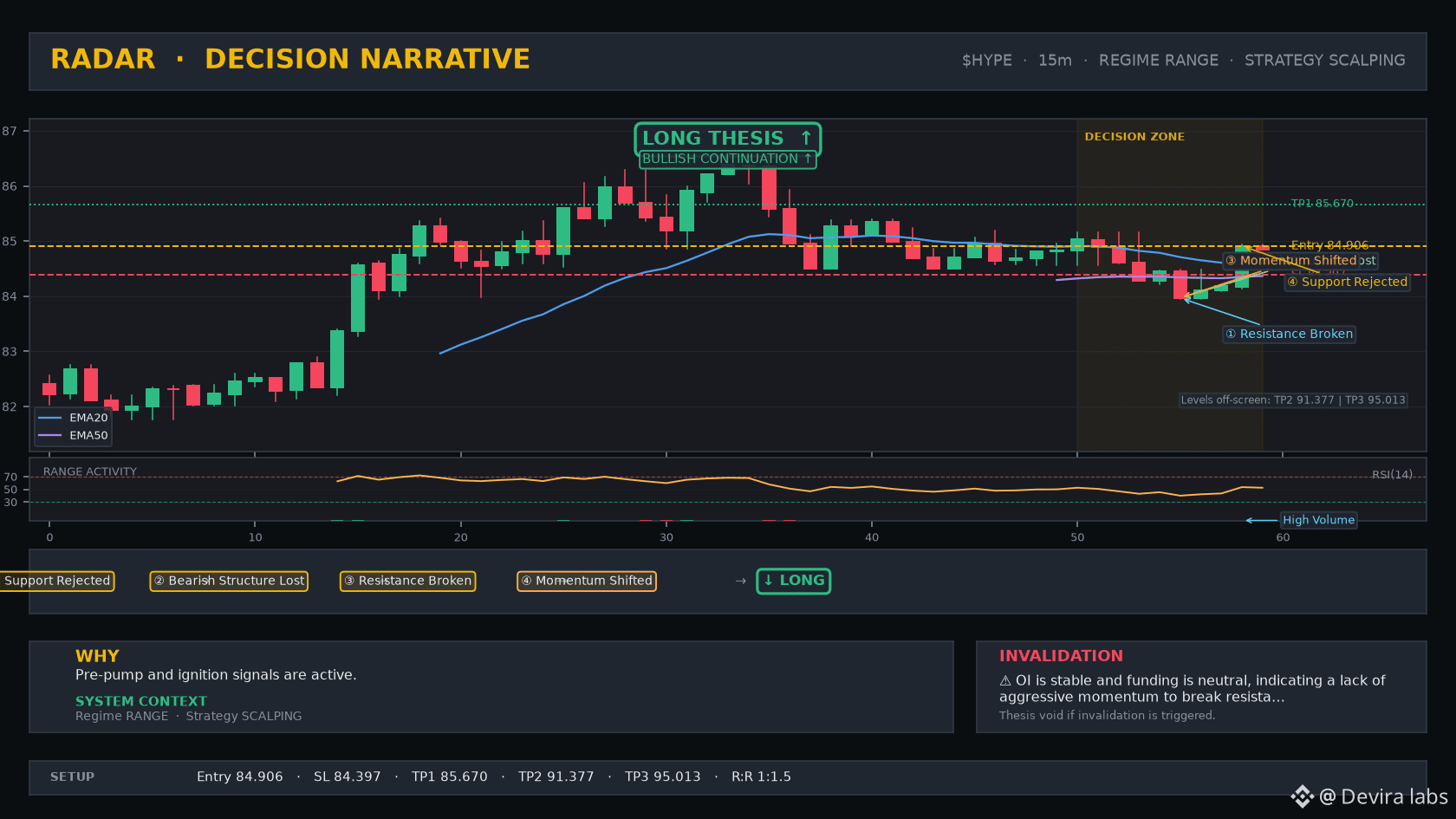Viewport: 1456px width, 819px height.
Task: Click Entry 84.906 in the setup bar
Action: coord(240,777)
